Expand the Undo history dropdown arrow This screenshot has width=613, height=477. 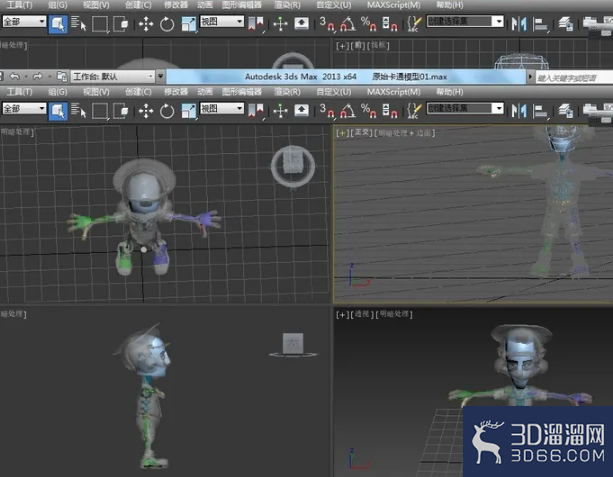click(x=26, y=76)
